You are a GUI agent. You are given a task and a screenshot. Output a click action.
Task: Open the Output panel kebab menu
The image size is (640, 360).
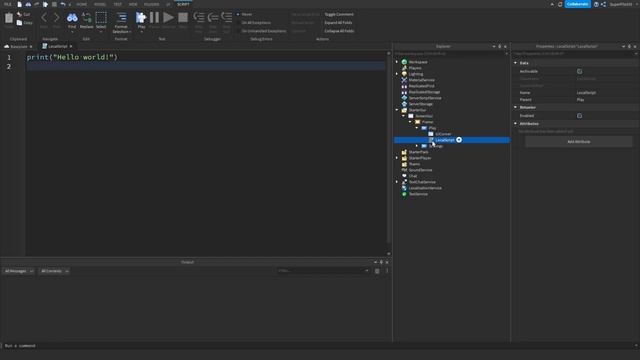[x=387, y=271]
